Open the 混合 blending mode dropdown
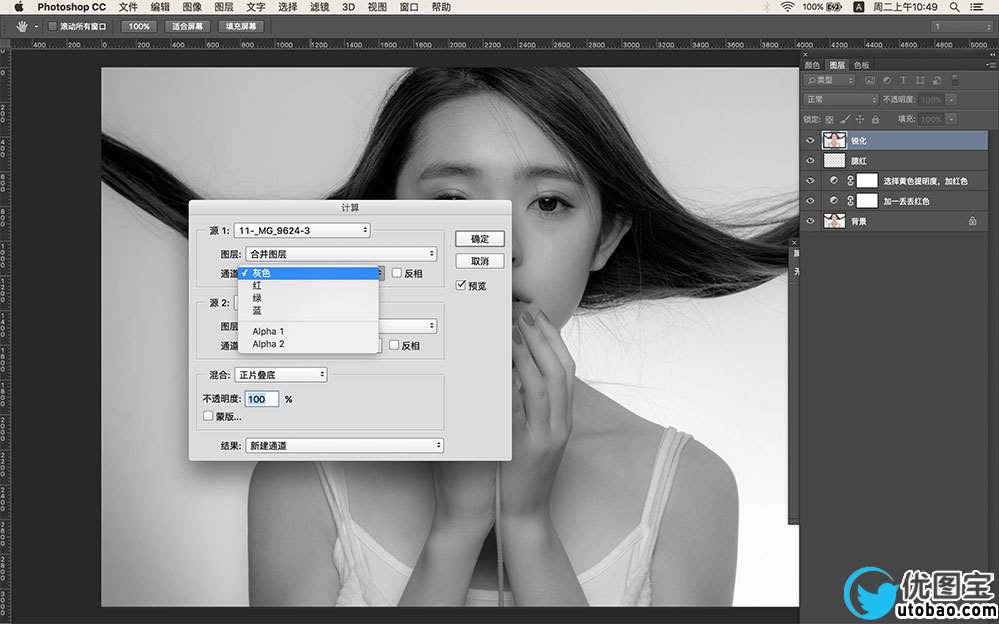 point(281,375)
